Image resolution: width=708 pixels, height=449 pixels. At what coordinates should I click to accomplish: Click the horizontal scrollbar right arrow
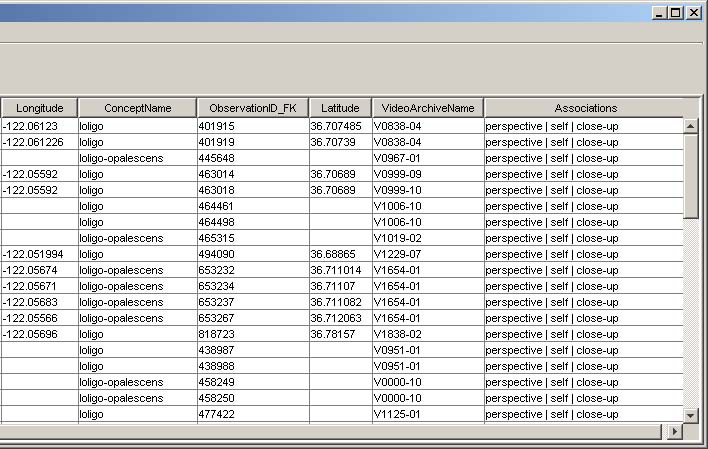(x=675, y=430)
